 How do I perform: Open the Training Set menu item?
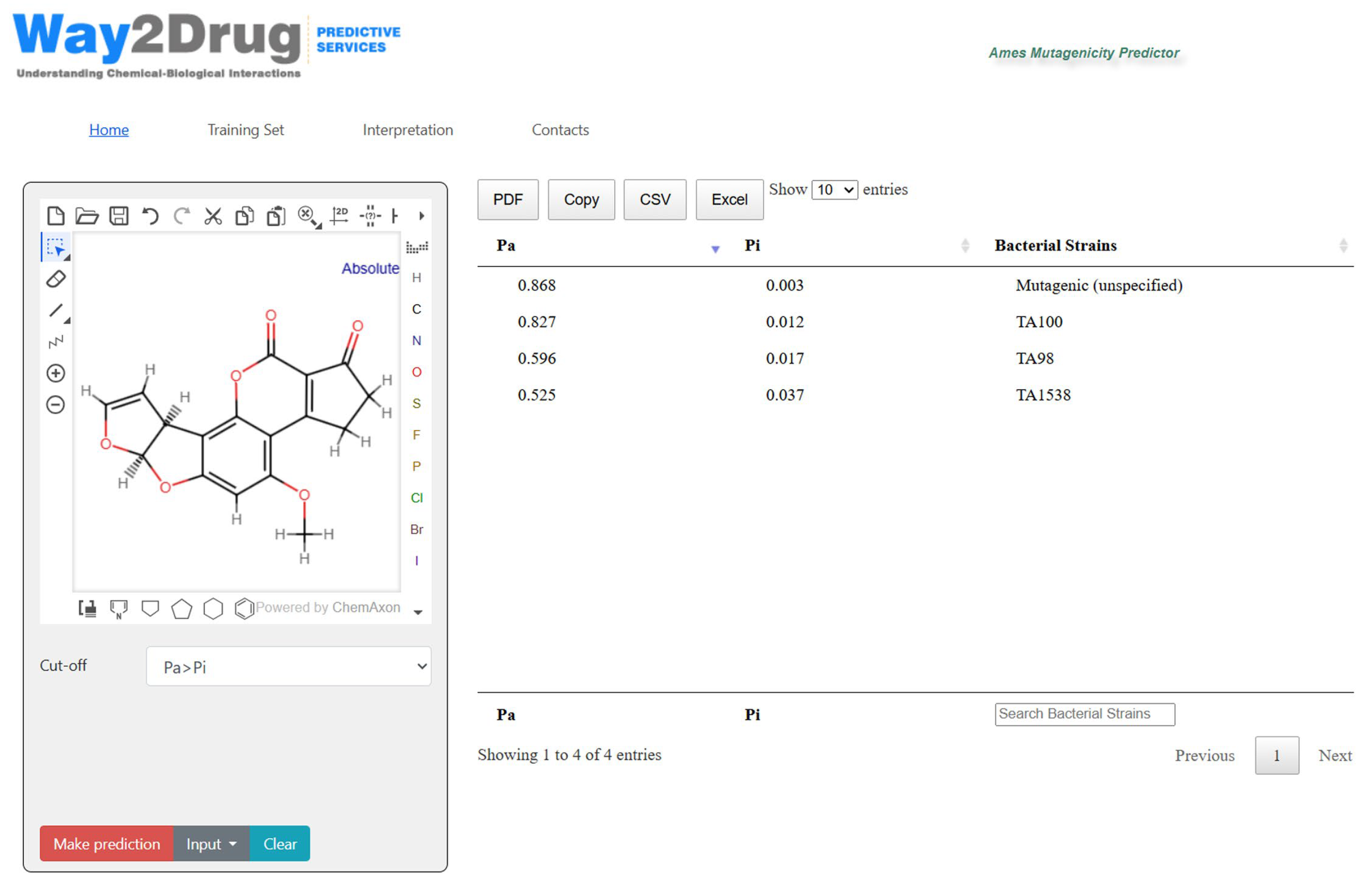coord(245,130)
